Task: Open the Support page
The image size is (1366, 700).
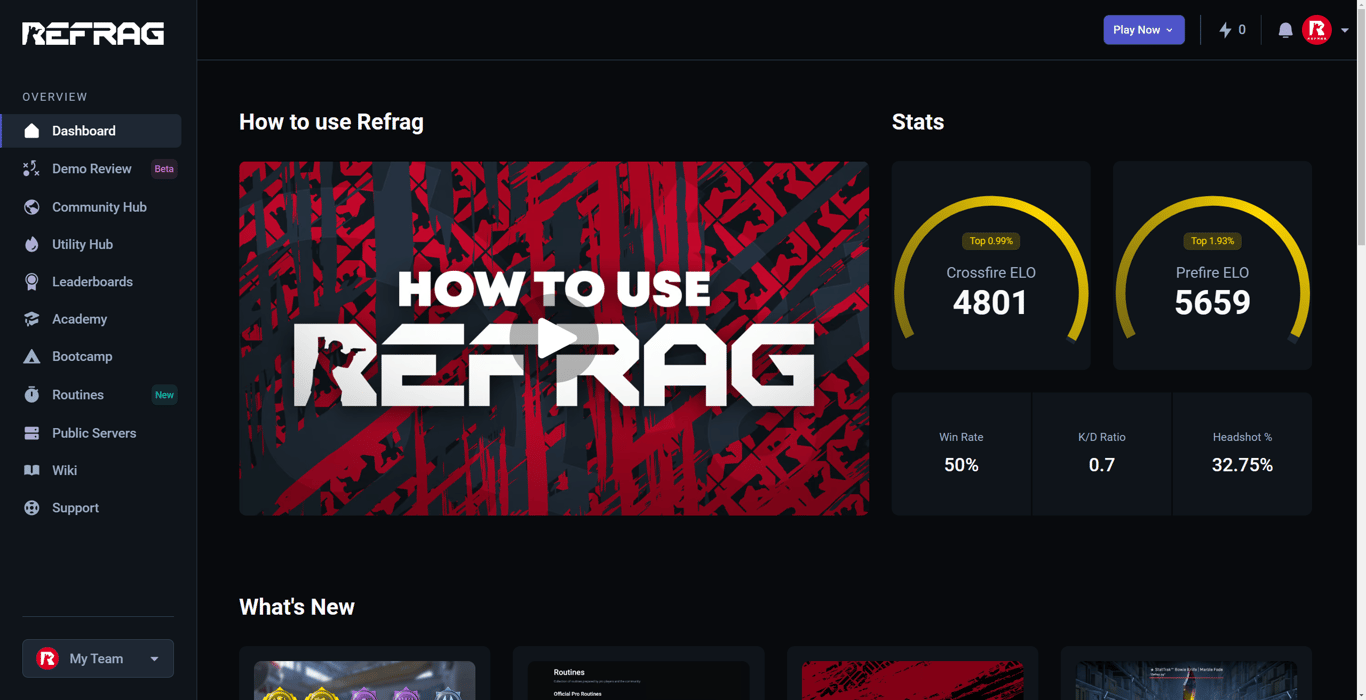Action: point(91,508)
